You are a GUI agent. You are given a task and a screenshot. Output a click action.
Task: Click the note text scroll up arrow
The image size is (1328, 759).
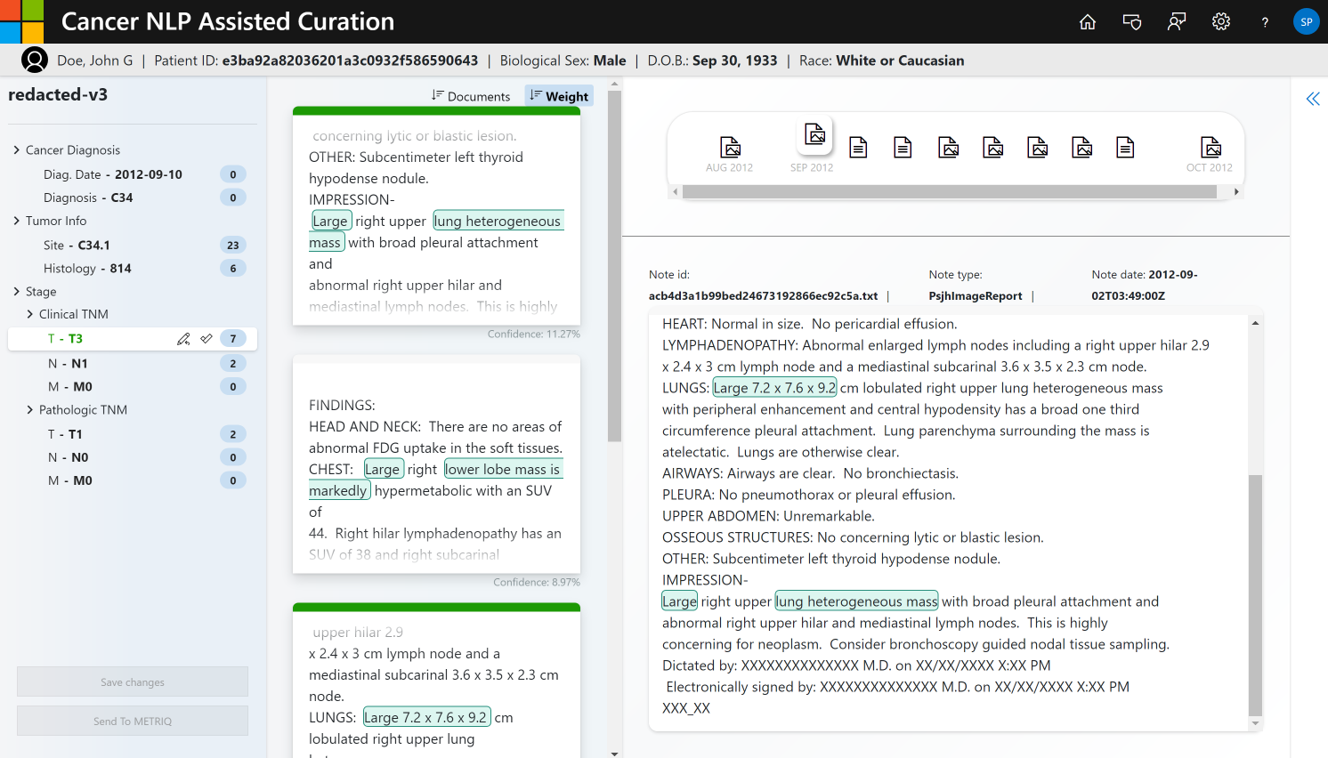[x=1255, y=323]
